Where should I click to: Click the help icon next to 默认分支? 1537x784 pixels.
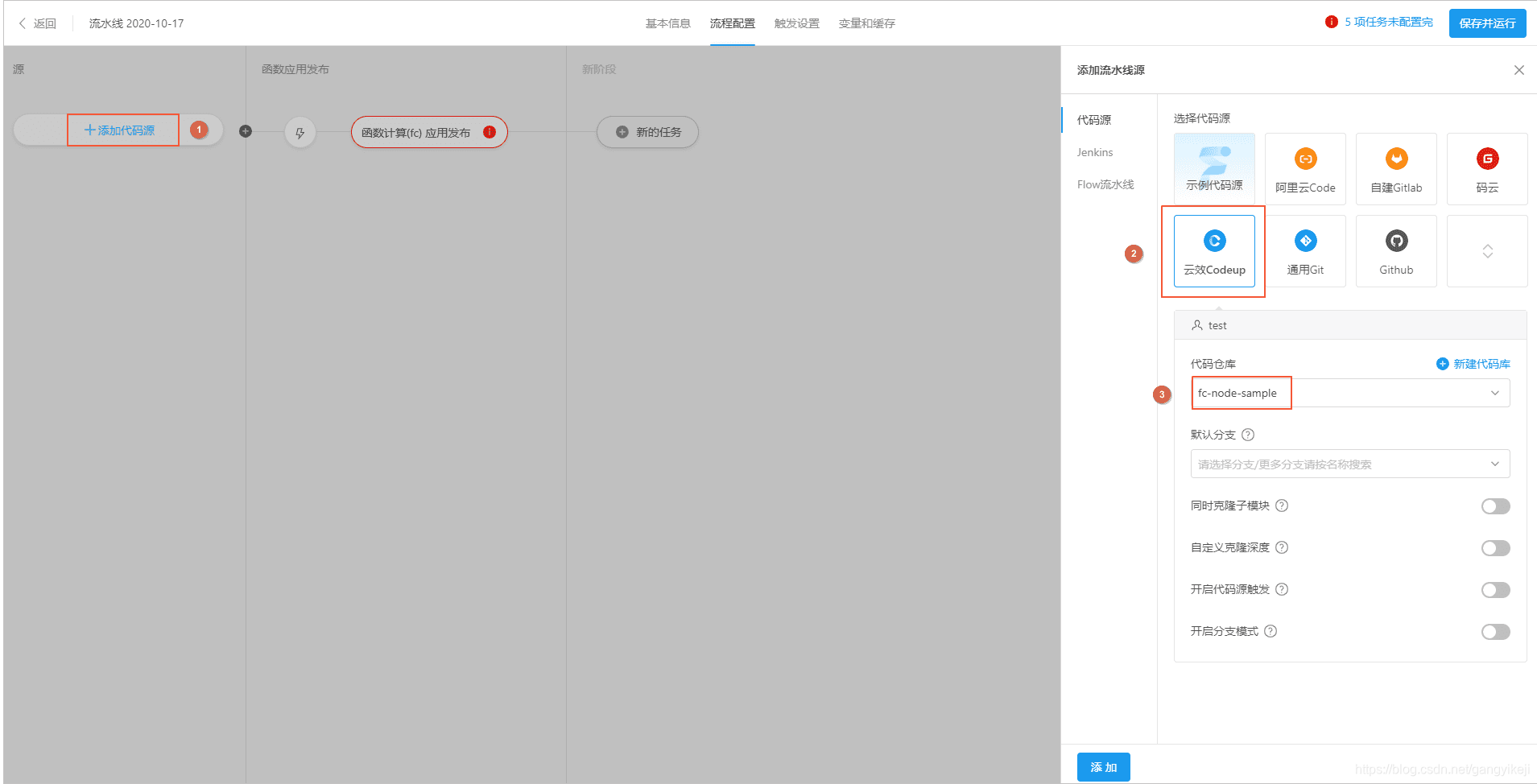pyautogui.click(x=1248, y=435)
